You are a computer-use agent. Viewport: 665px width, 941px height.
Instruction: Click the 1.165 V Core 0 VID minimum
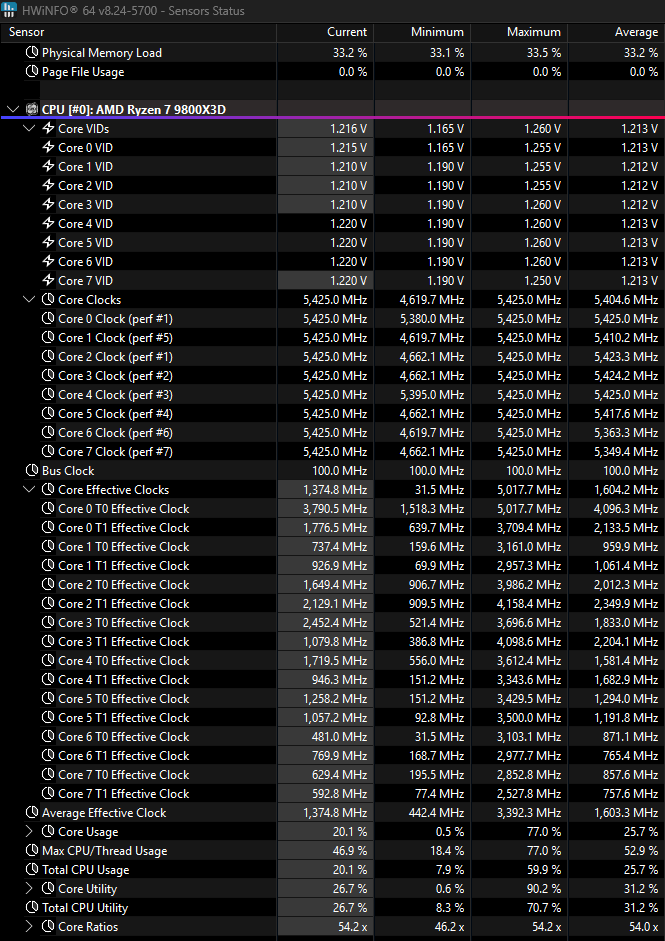point(445,148)
